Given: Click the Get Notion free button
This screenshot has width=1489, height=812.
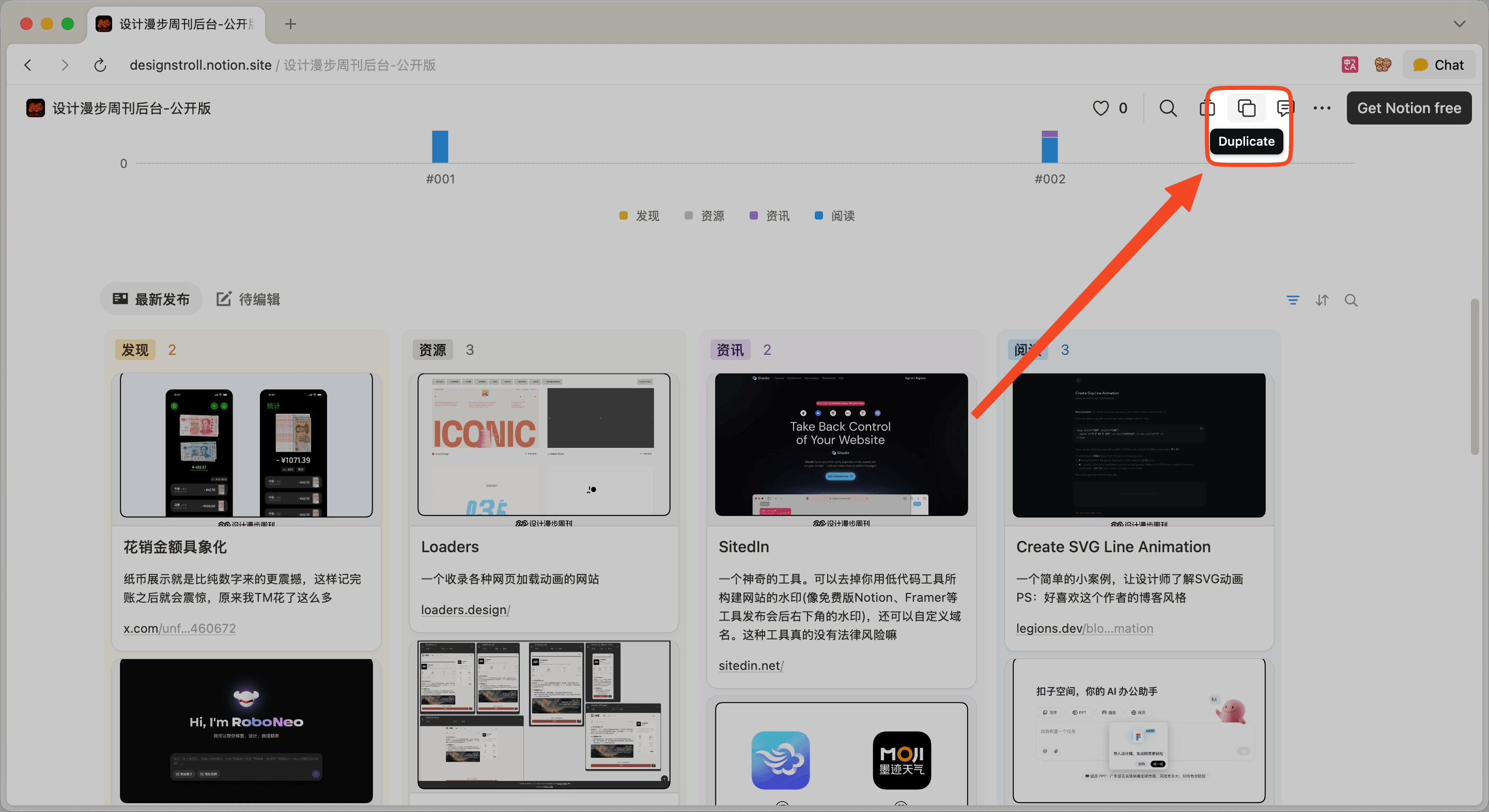Looking at the screenshot, I should [x=1408, y=108].
